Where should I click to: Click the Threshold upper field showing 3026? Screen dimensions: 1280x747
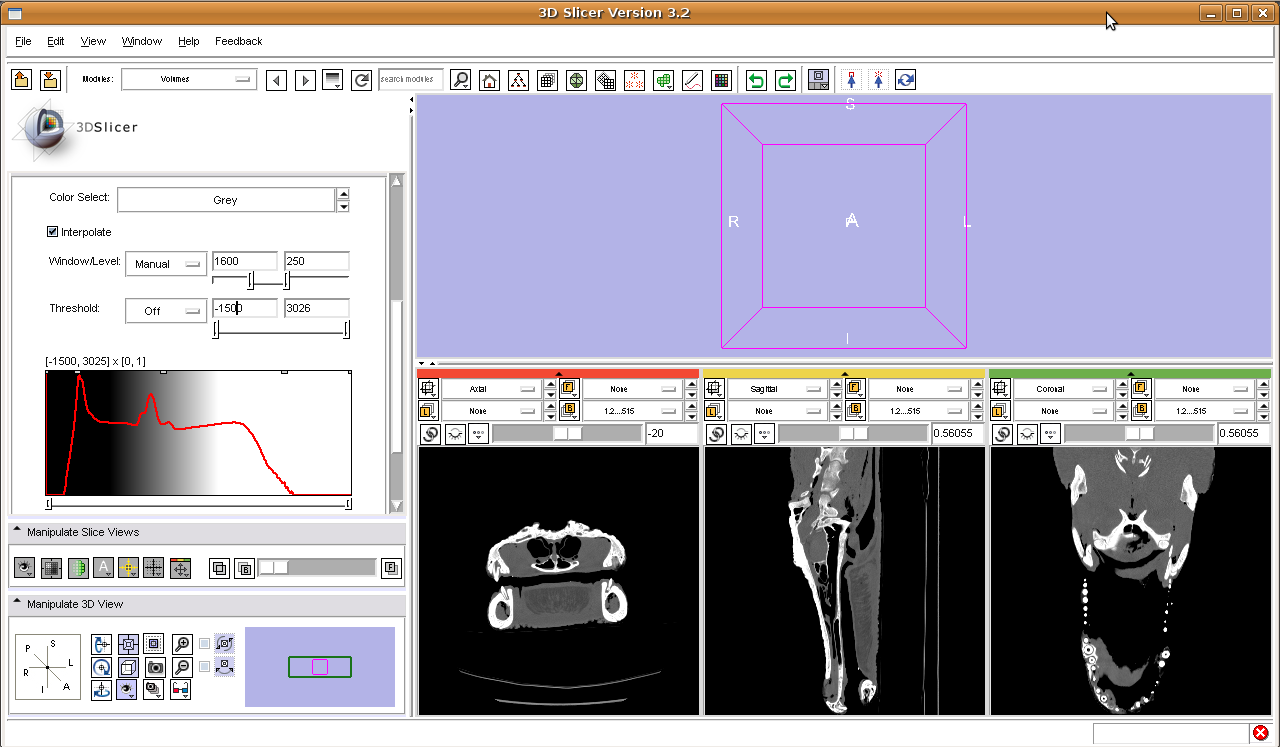[317, 309]
